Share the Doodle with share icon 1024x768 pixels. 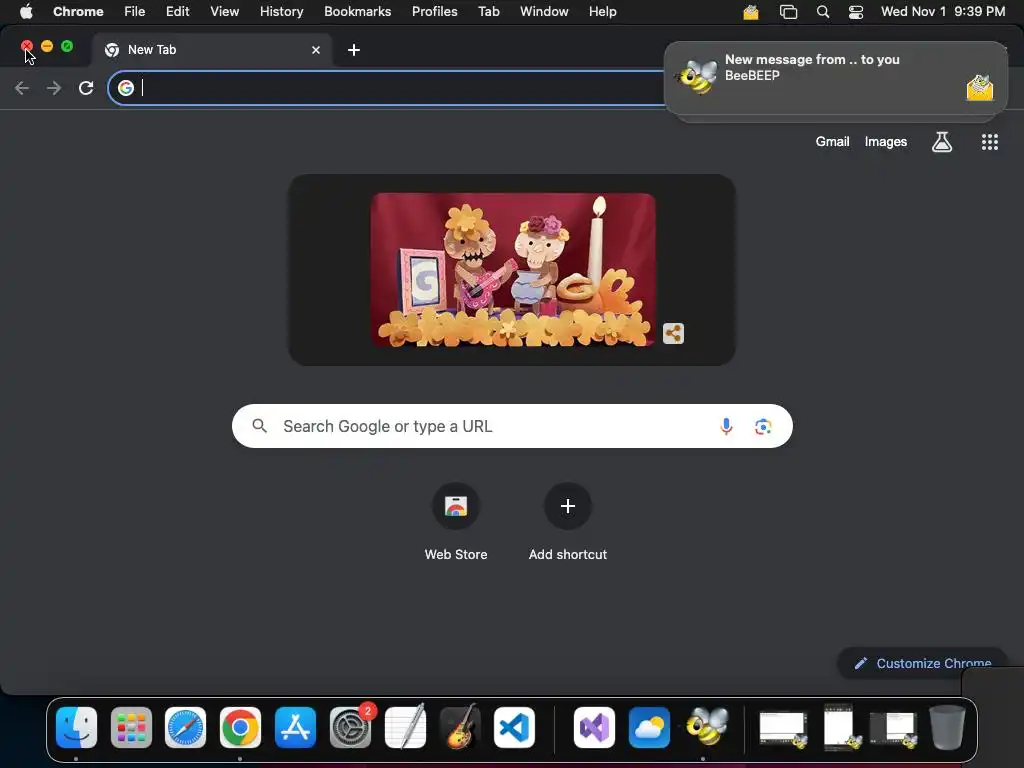pyautogui.click(x=673, y=334)
